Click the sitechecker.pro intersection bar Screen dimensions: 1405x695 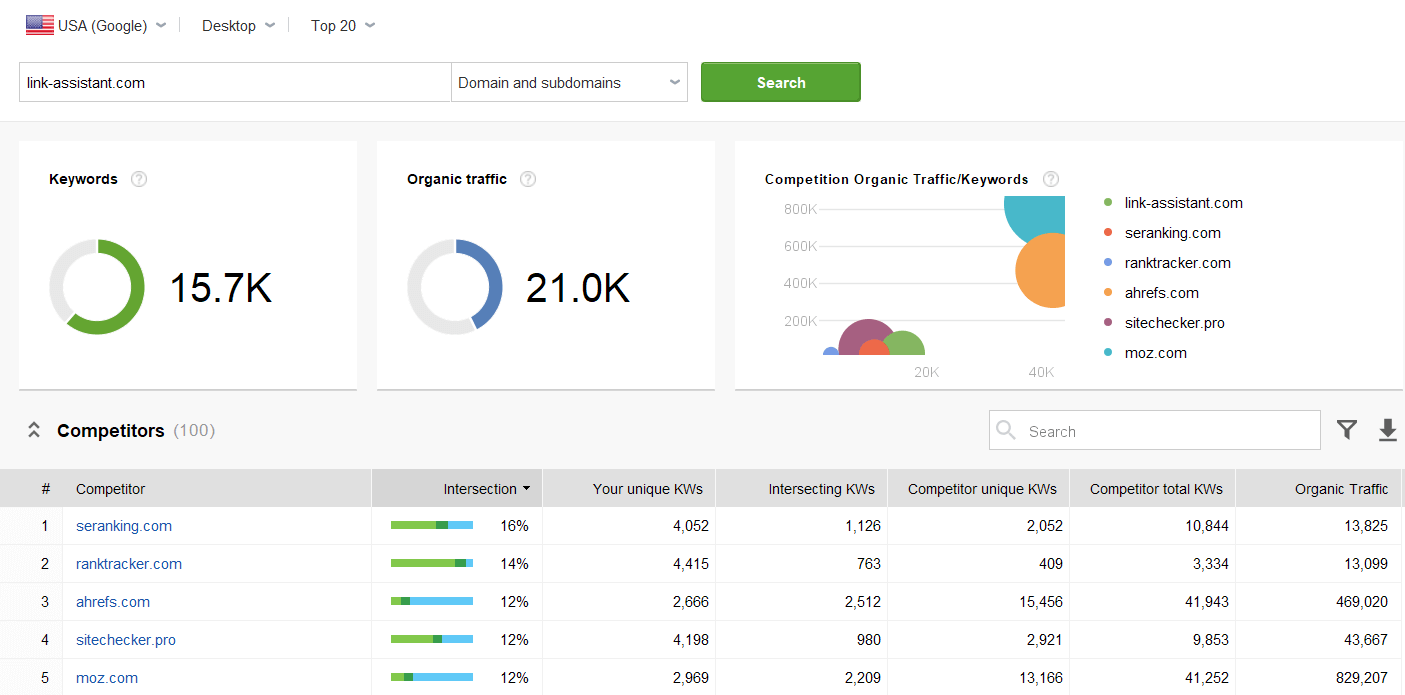[432, 639]
